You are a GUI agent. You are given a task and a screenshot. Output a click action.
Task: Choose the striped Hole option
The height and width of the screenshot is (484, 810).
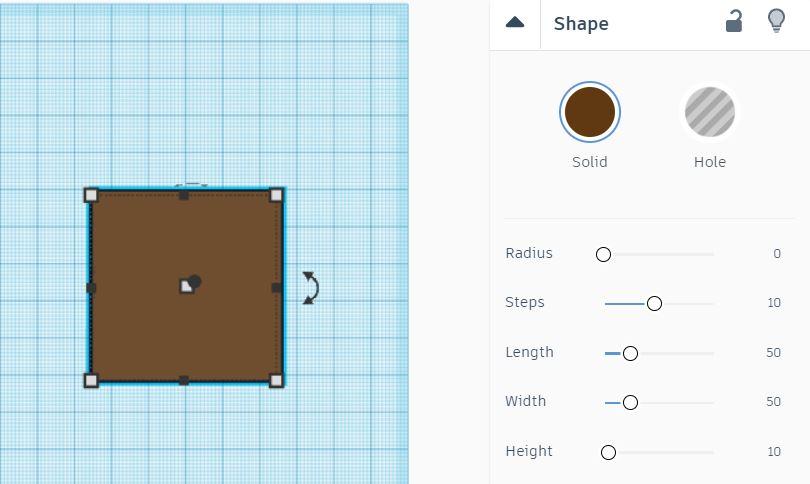tap(710, 112)
